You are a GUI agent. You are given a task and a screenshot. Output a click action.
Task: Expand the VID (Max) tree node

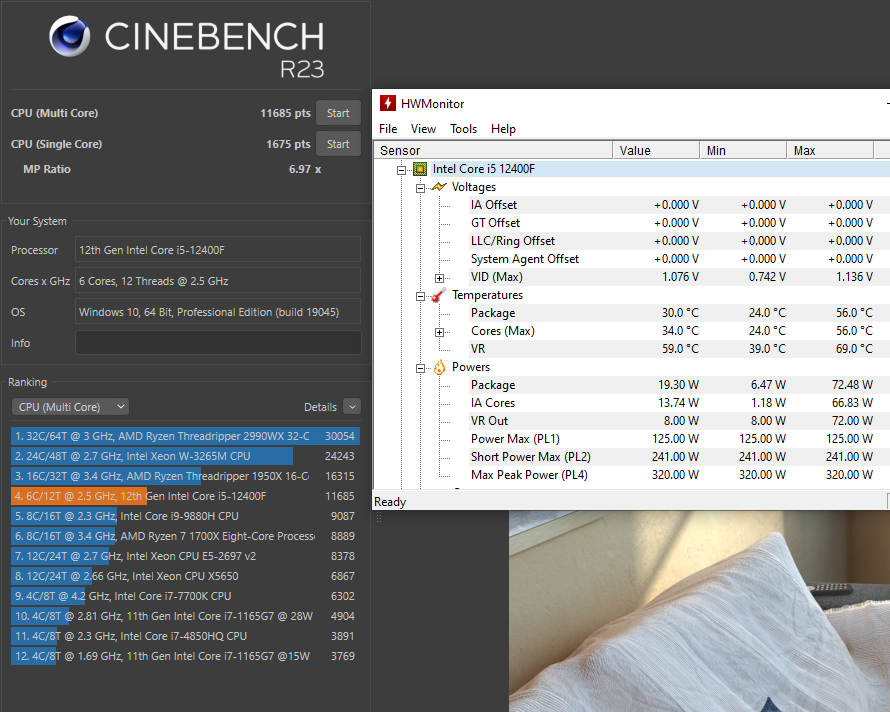pyautogui.click(x=439, y=278)
